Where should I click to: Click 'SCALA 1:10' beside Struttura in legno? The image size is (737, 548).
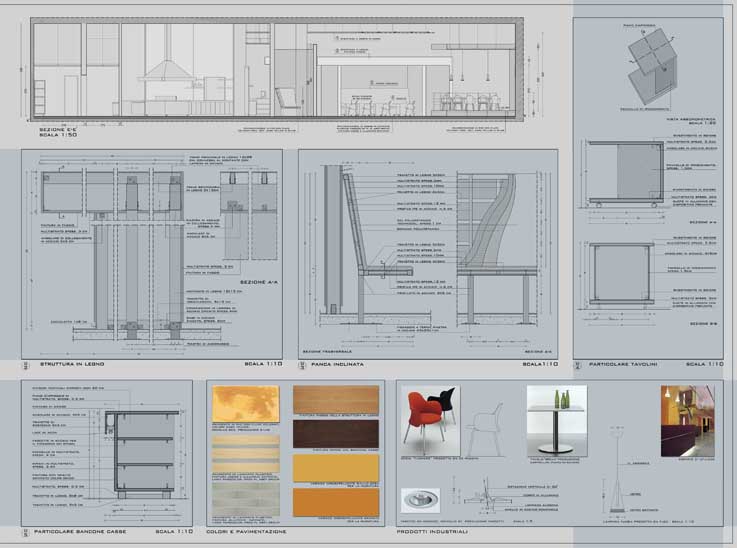(x=263, y=364)
